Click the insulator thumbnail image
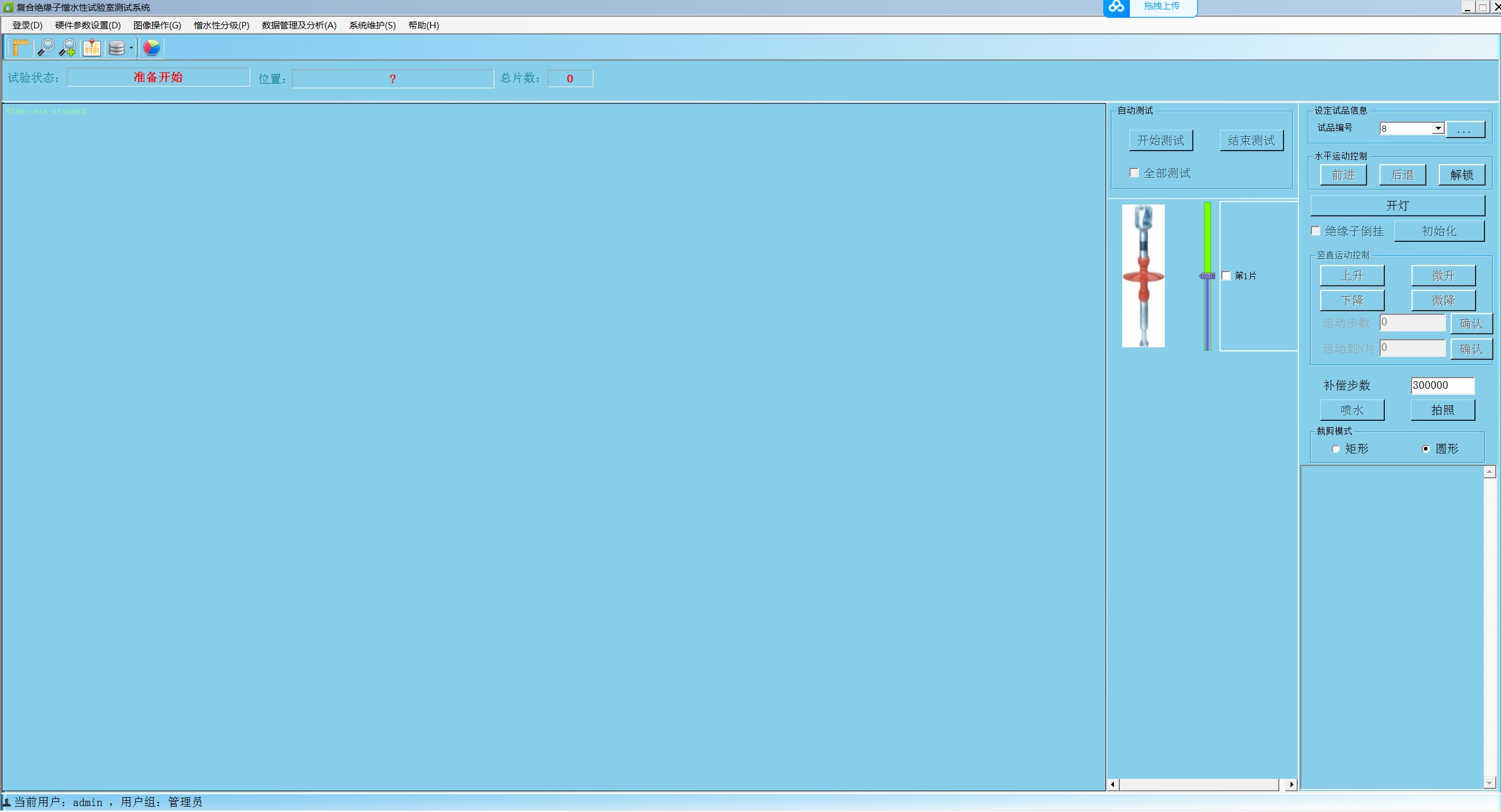This screenshot has width=1501, height=812. [1143, 276]
